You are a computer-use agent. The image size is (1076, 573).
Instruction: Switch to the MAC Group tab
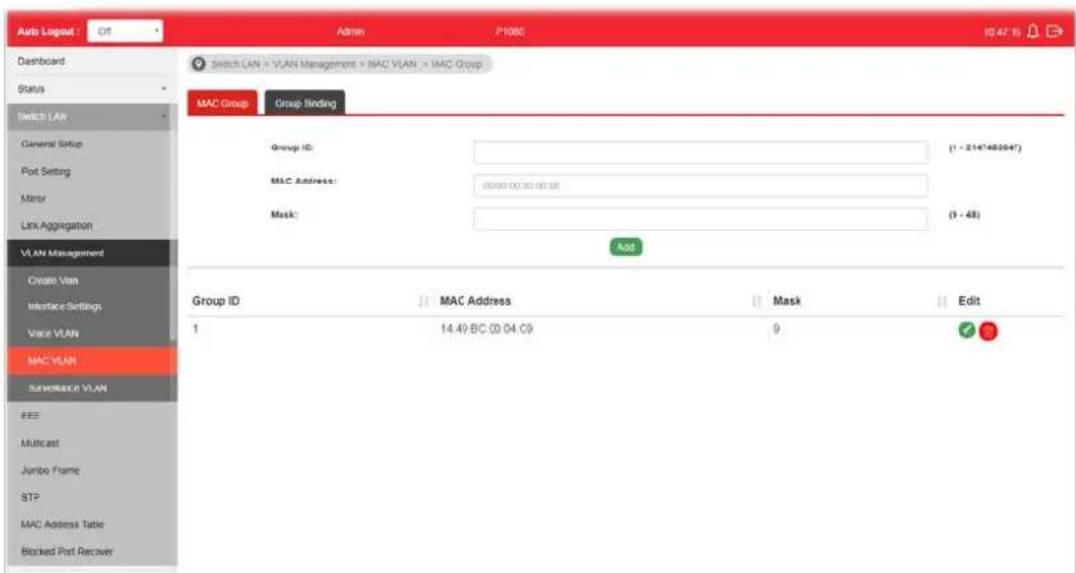pos(222,104)
